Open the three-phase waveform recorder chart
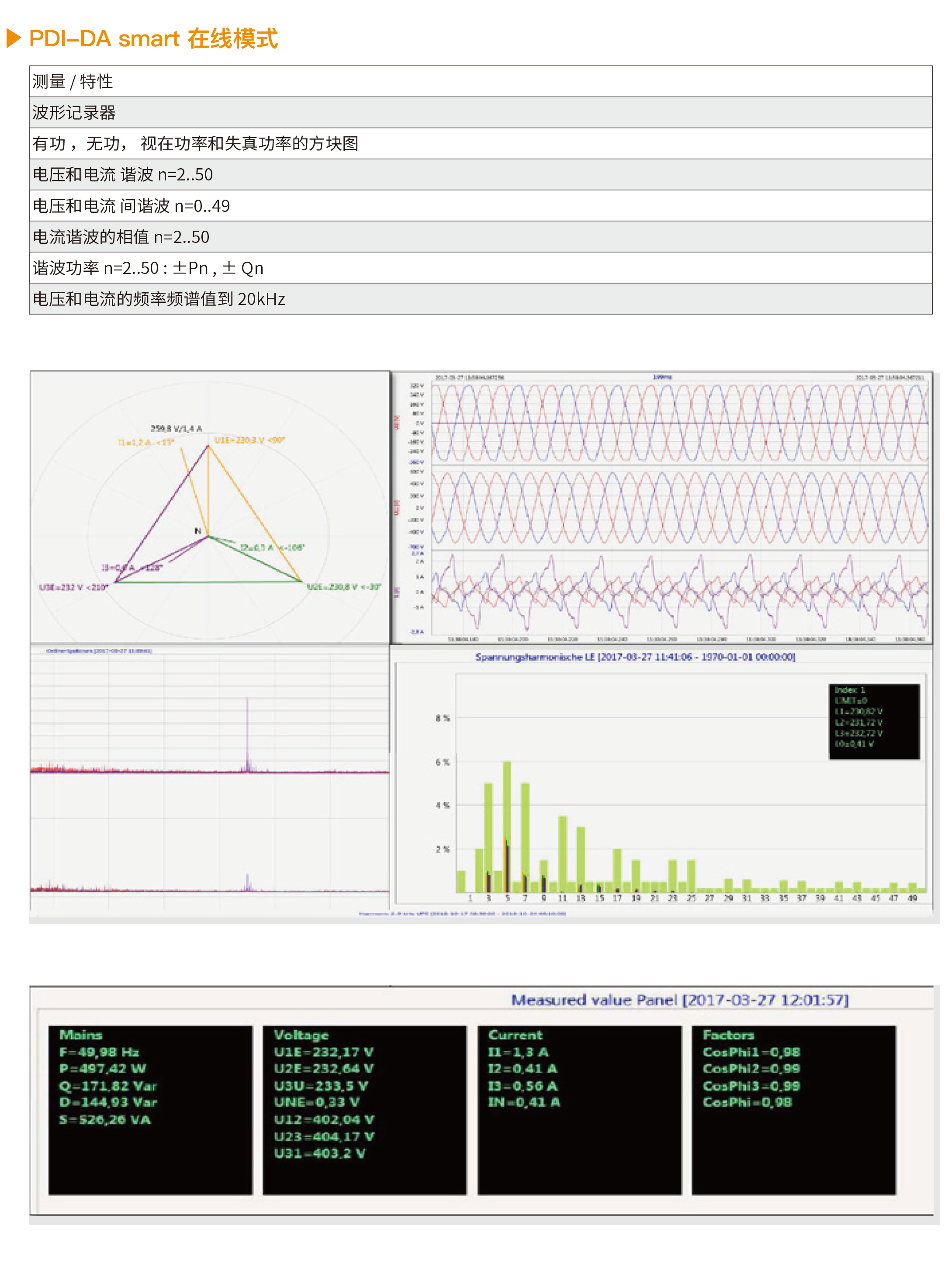Screen dimensions: 952x1264 [662, 507]
